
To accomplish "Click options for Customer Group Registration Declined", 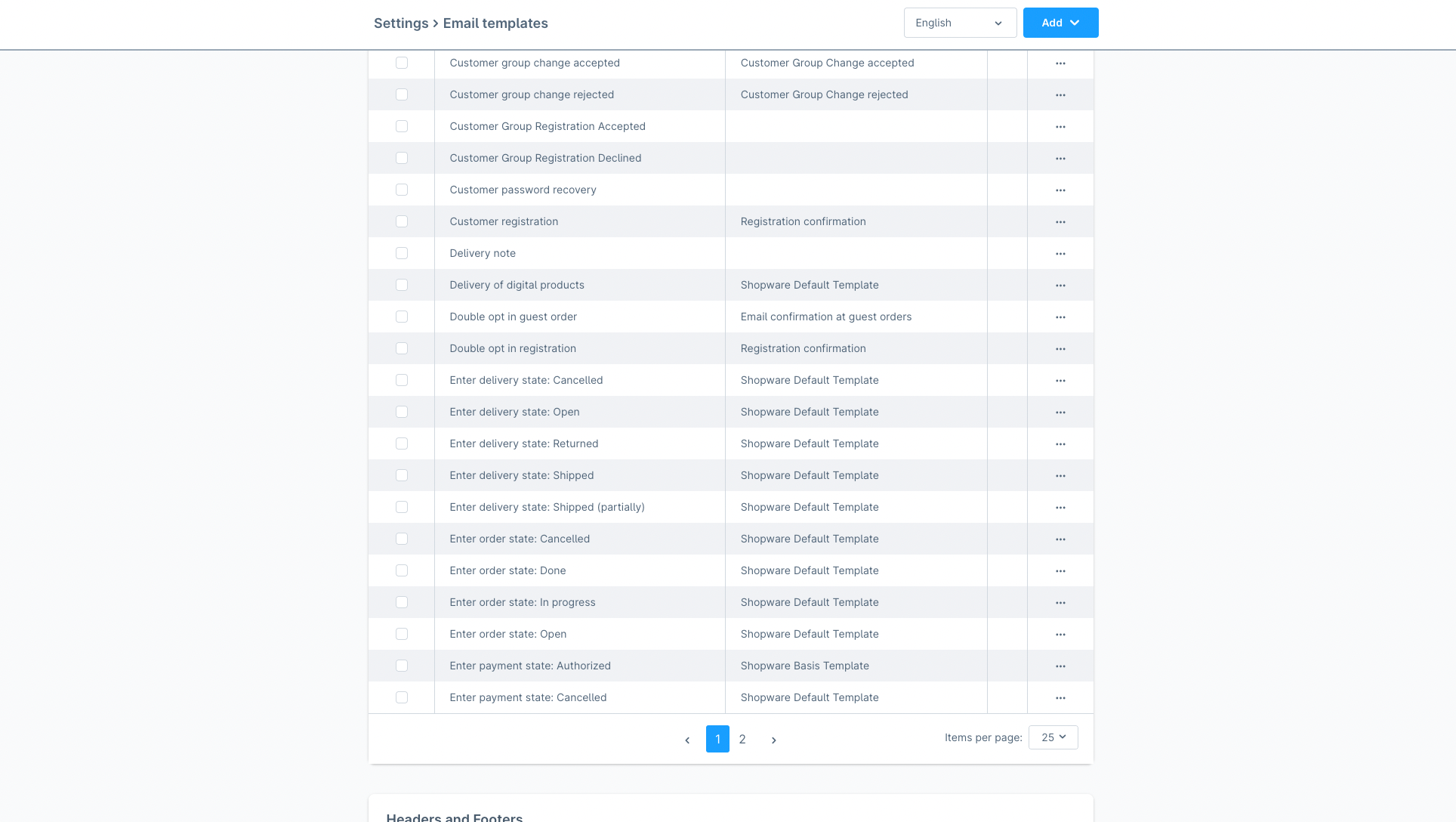I will 1060,157.
